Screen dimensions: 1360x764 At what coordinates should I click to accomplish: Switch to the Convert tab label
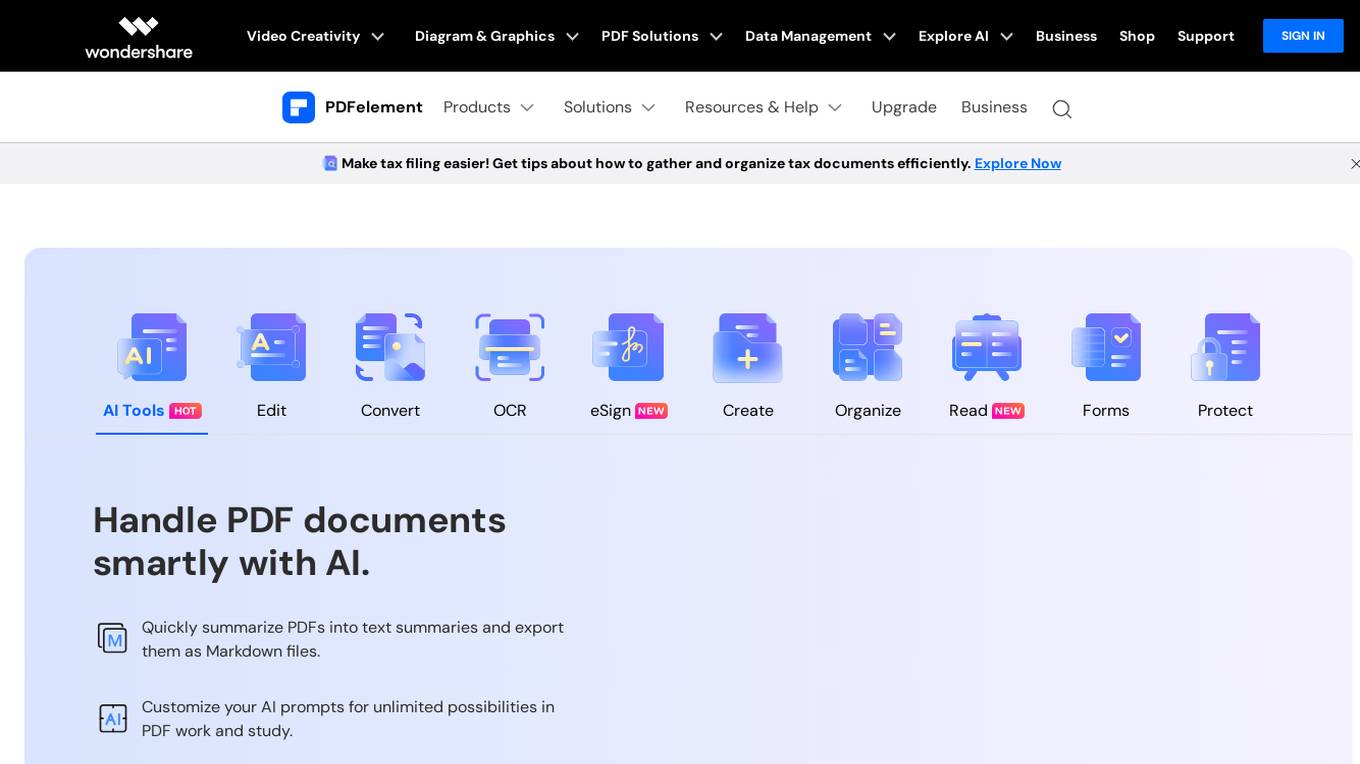[x=390, y=410]
